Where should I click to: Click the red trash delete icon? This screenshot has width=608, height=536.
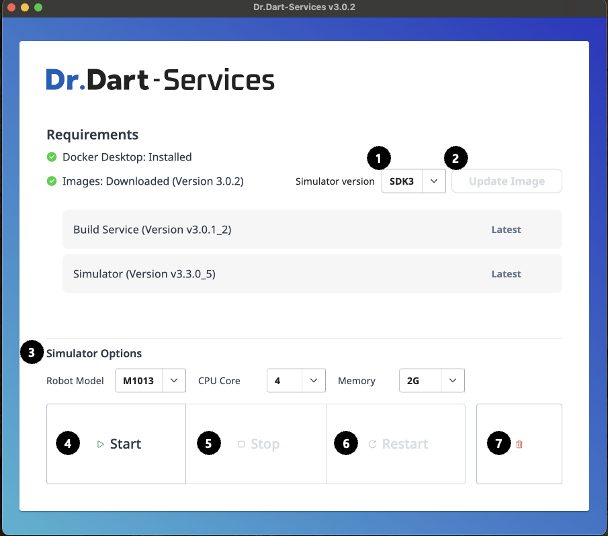click(519, 444)
